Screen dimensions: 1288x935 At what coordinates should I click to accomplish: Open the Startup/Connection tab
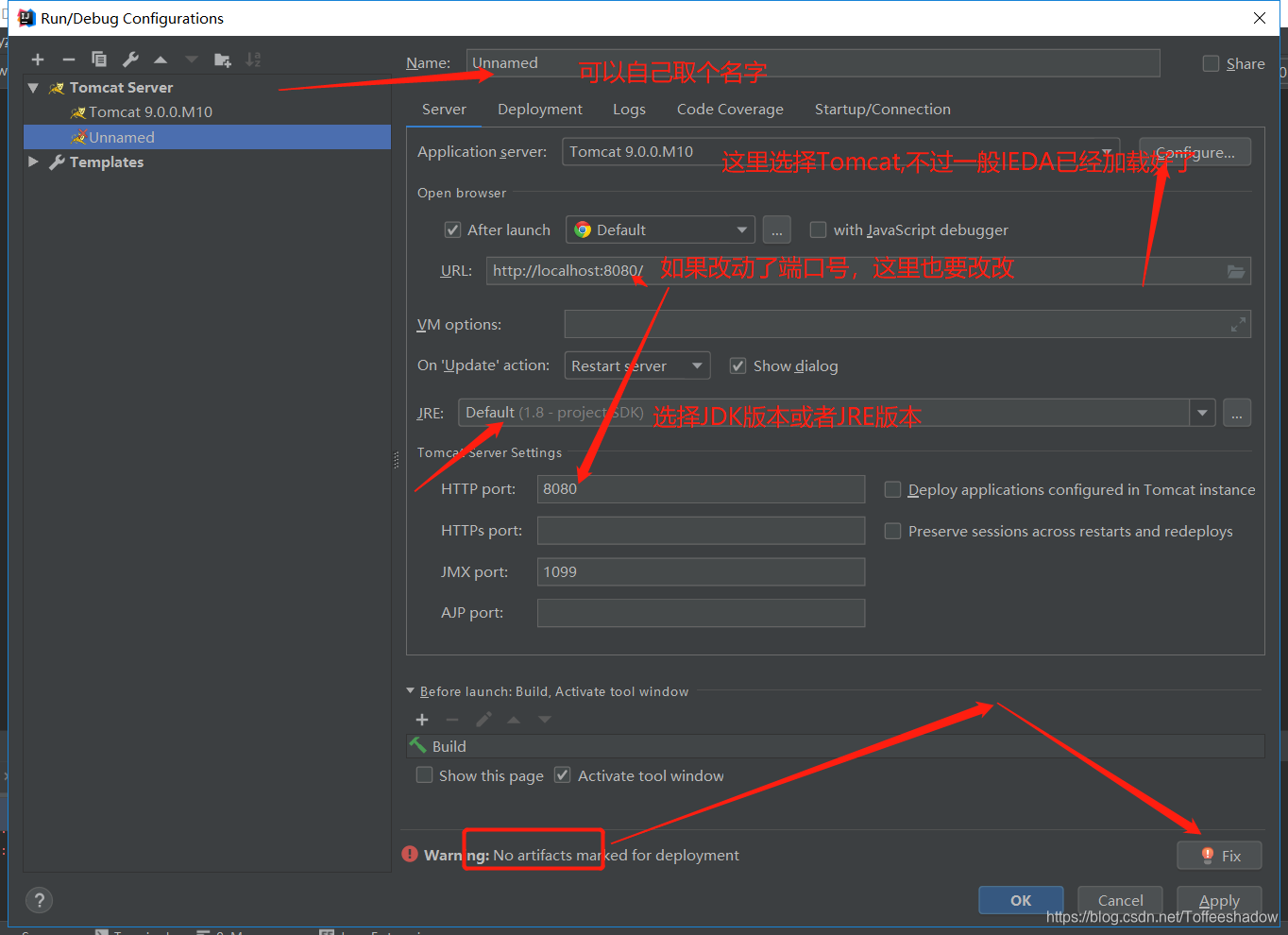tap(883, 110)
